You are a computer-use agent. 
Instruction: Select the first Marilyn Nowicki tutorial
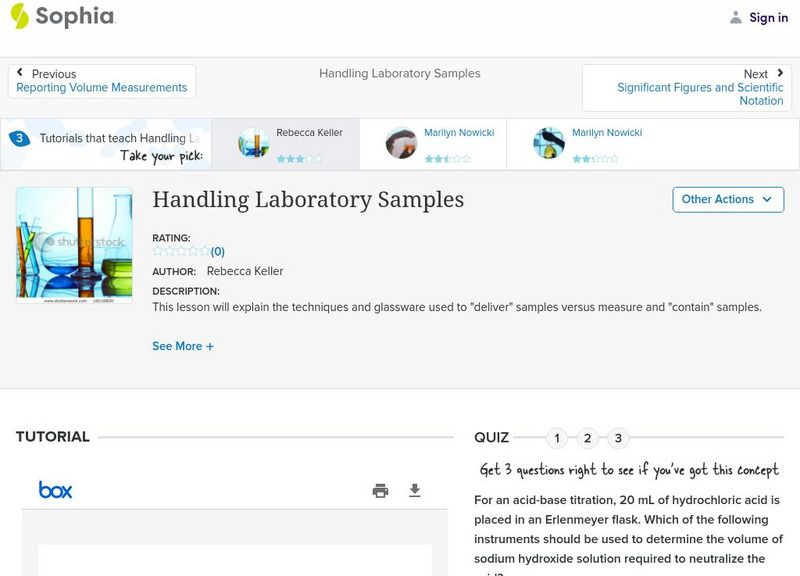pyautogui.click(x=432, y=144)
